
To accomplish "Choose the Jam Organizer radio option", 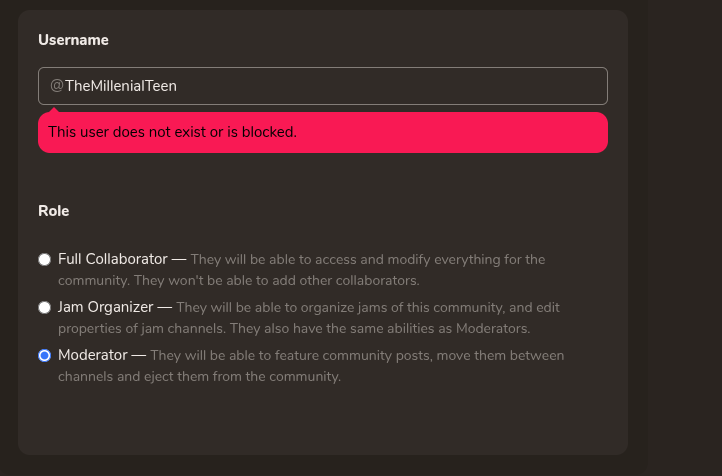I will pyautogui.click(x=44, y=308).
